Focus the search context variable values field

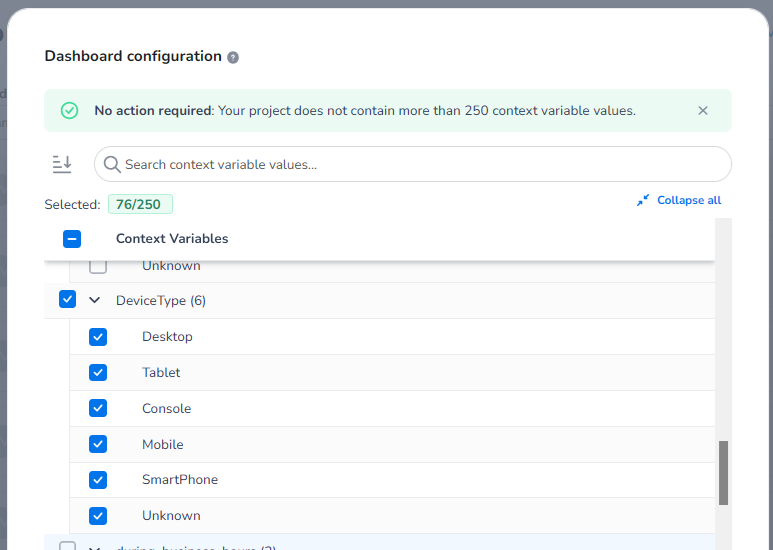coord(420,164)
